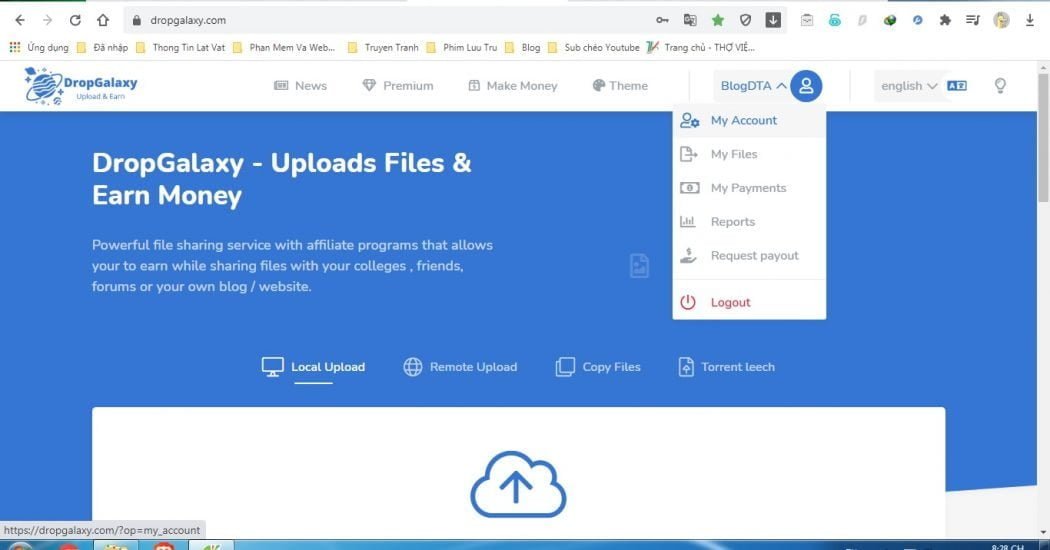Viewport: 1050px width, 550px height.
Task: Open the Extensions puzzle piece icon
Action: pos(945,20)
